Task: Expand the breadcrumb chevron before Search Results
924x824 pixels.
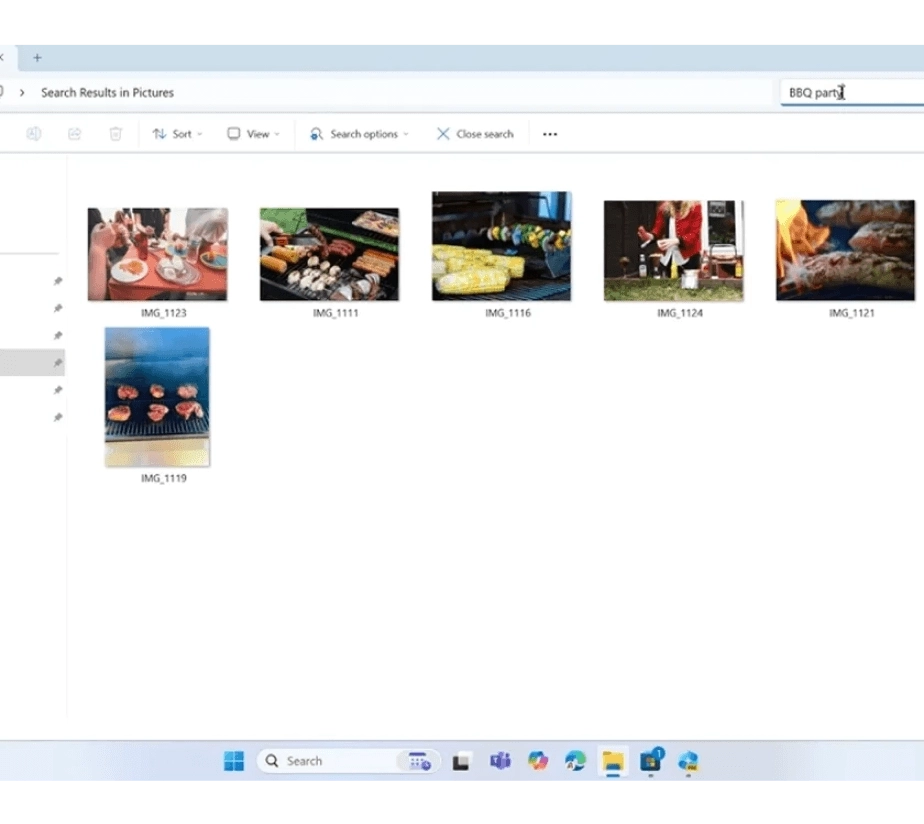Action: pos(22,93)
